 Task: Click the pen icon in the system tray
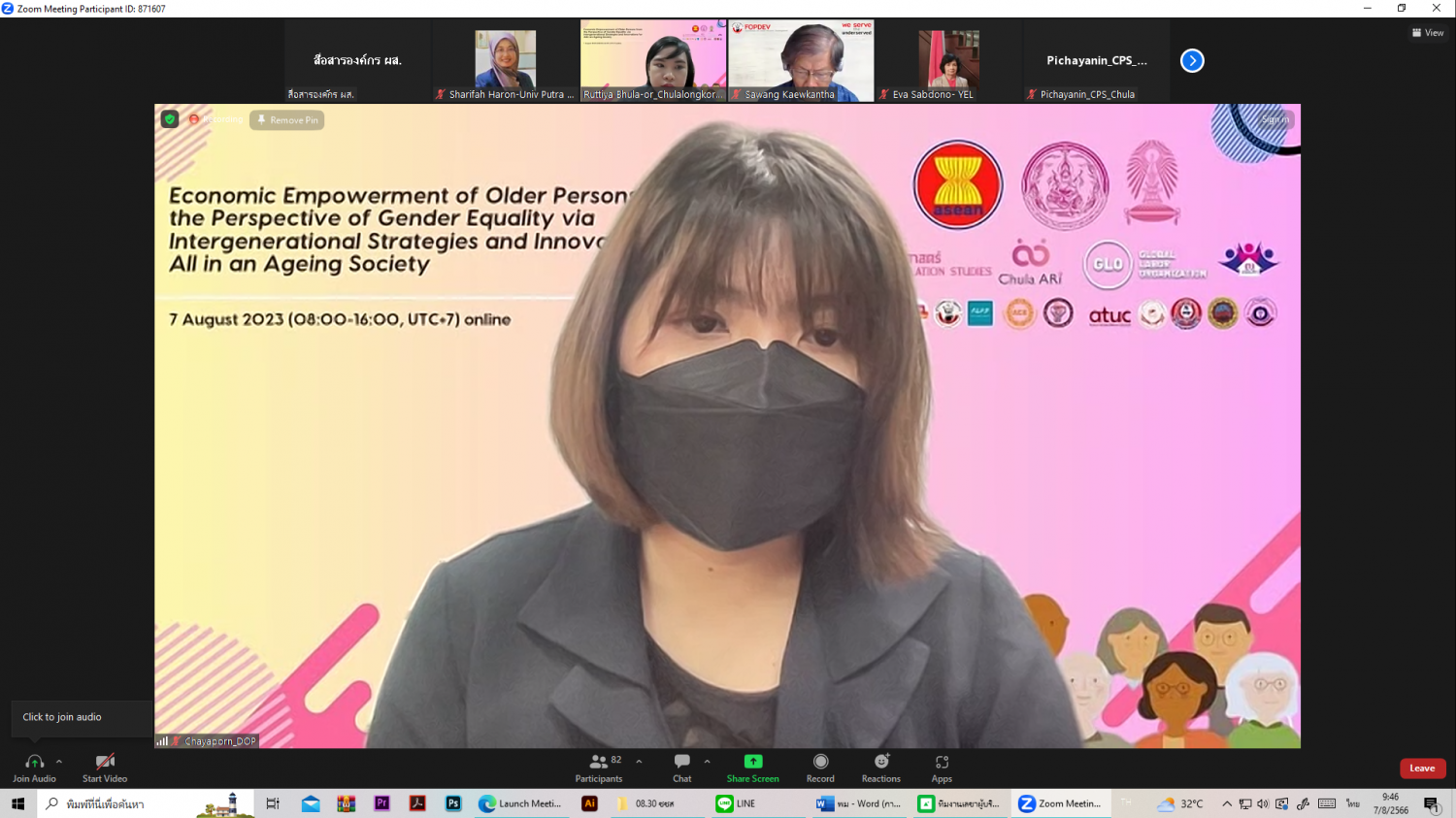[1303, 803]
